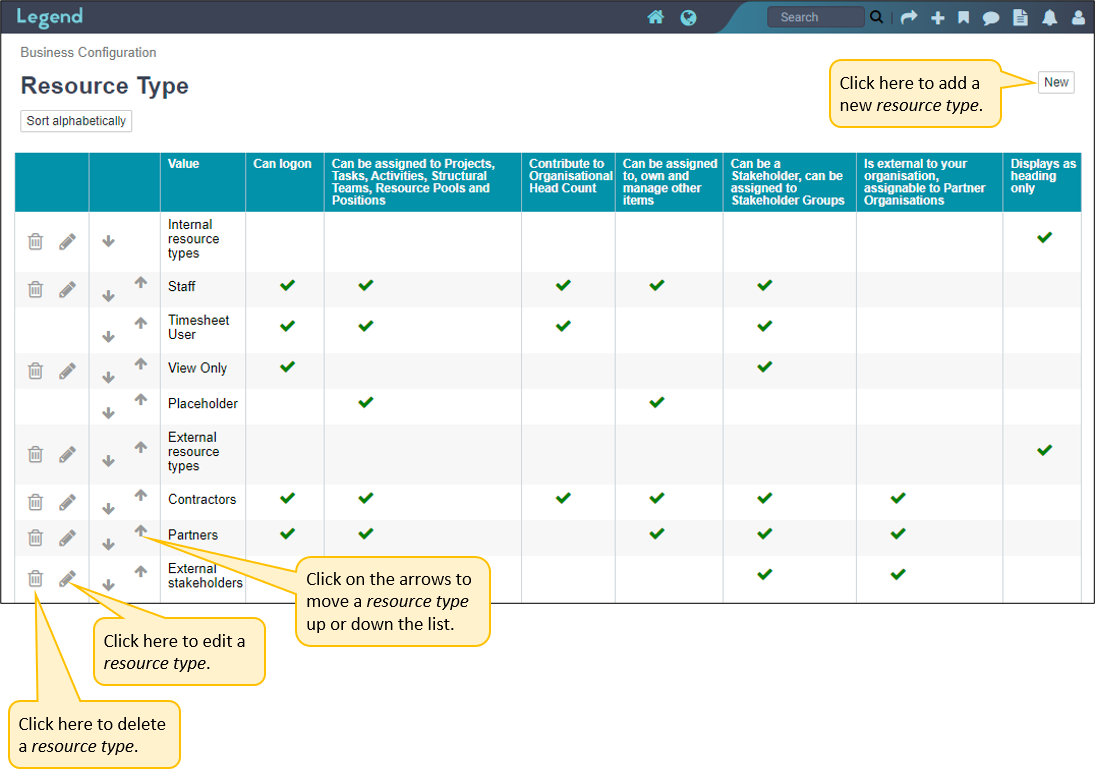Click the Legend logo

click(x=50, y=17)
